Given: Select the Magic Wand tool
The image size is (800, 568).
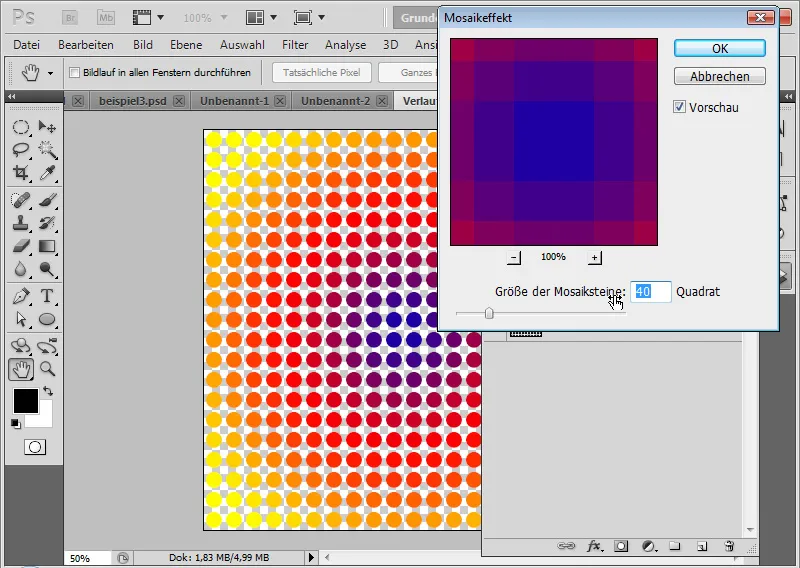Looking at the screenshot, I should [47, 150].
